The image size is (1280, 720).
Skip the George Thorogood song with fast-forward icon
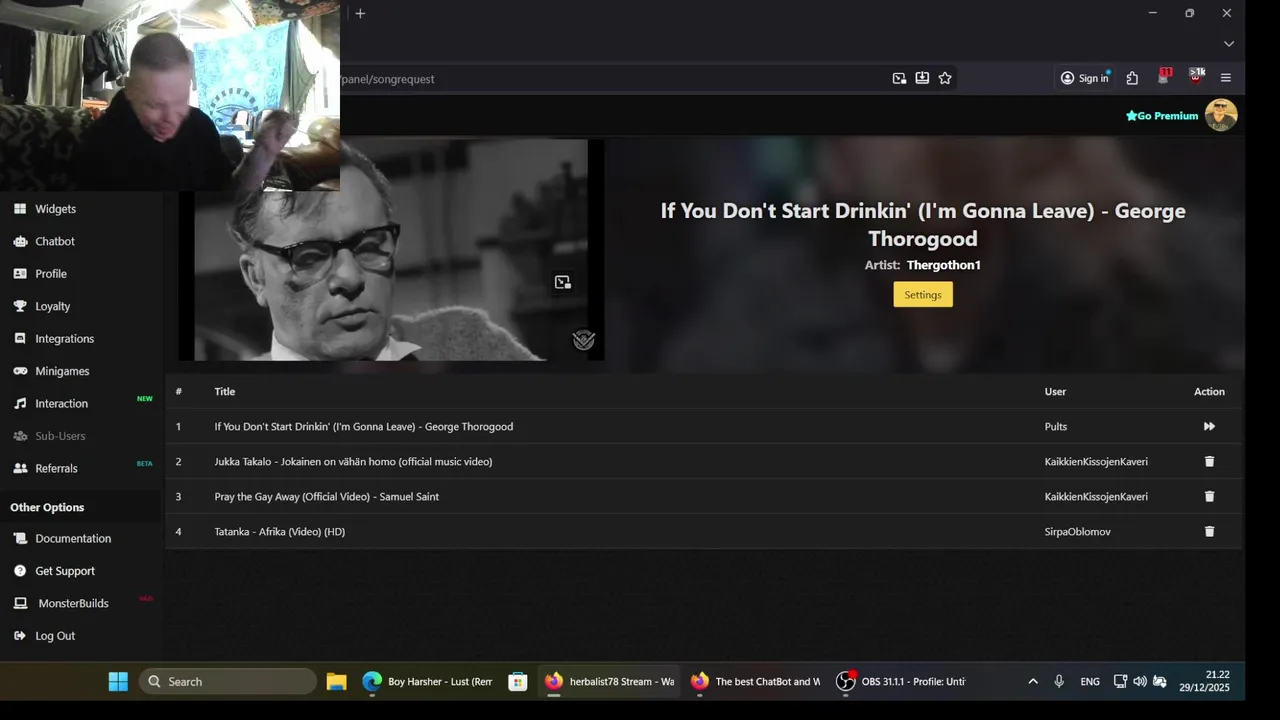(1209, 426)
